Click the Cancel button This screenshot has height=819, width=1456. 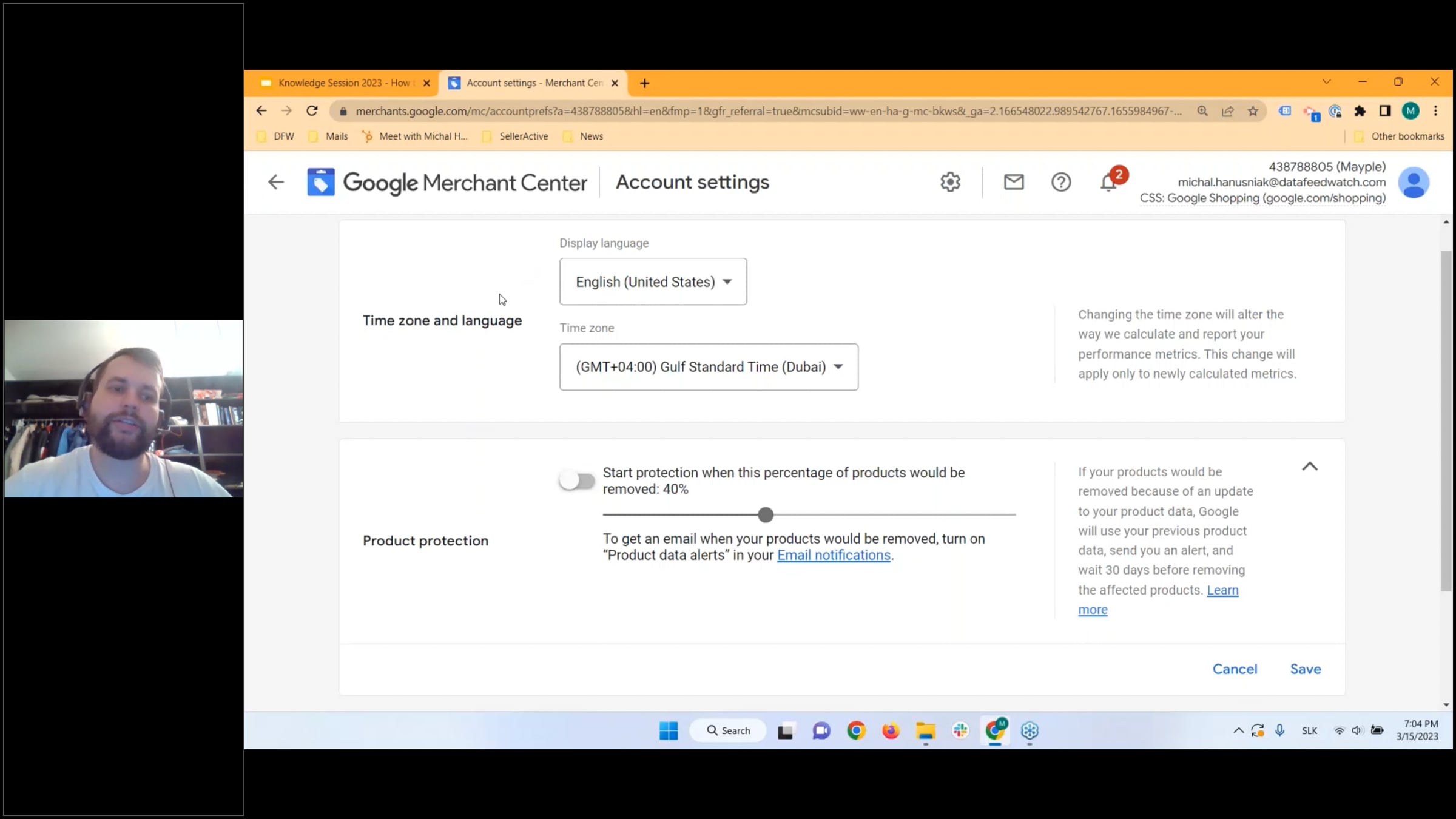[x=1235, y=669]
